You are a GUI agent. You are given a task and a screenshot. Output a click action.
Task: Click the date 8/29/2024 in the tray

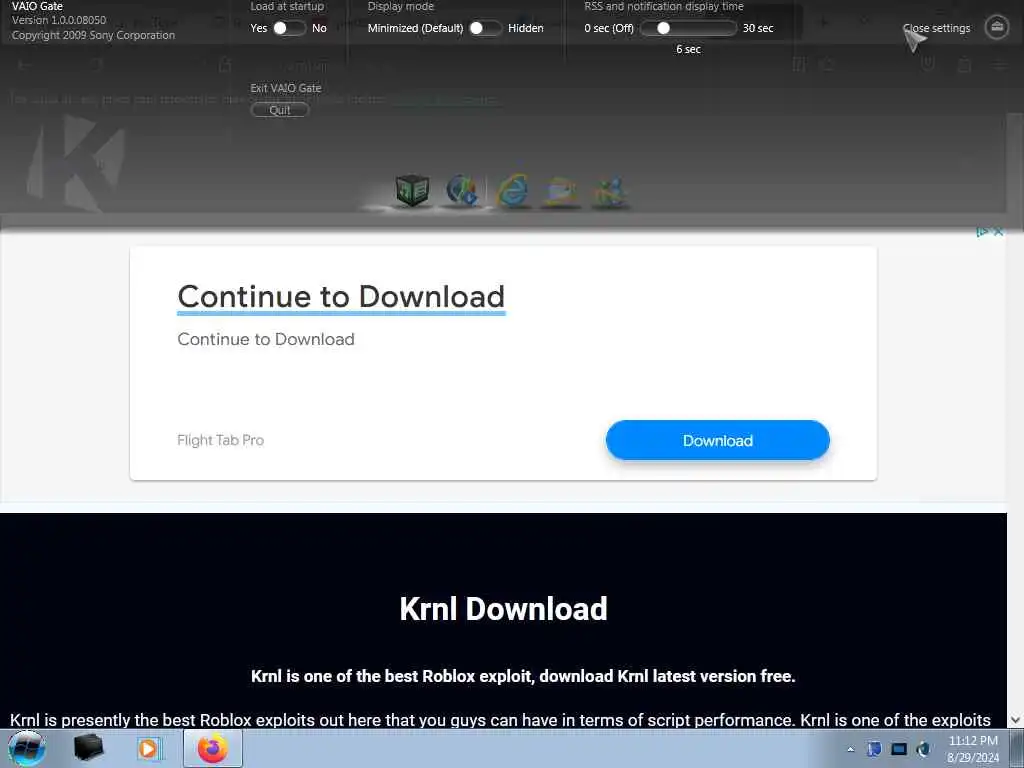[x=973, y=758]
